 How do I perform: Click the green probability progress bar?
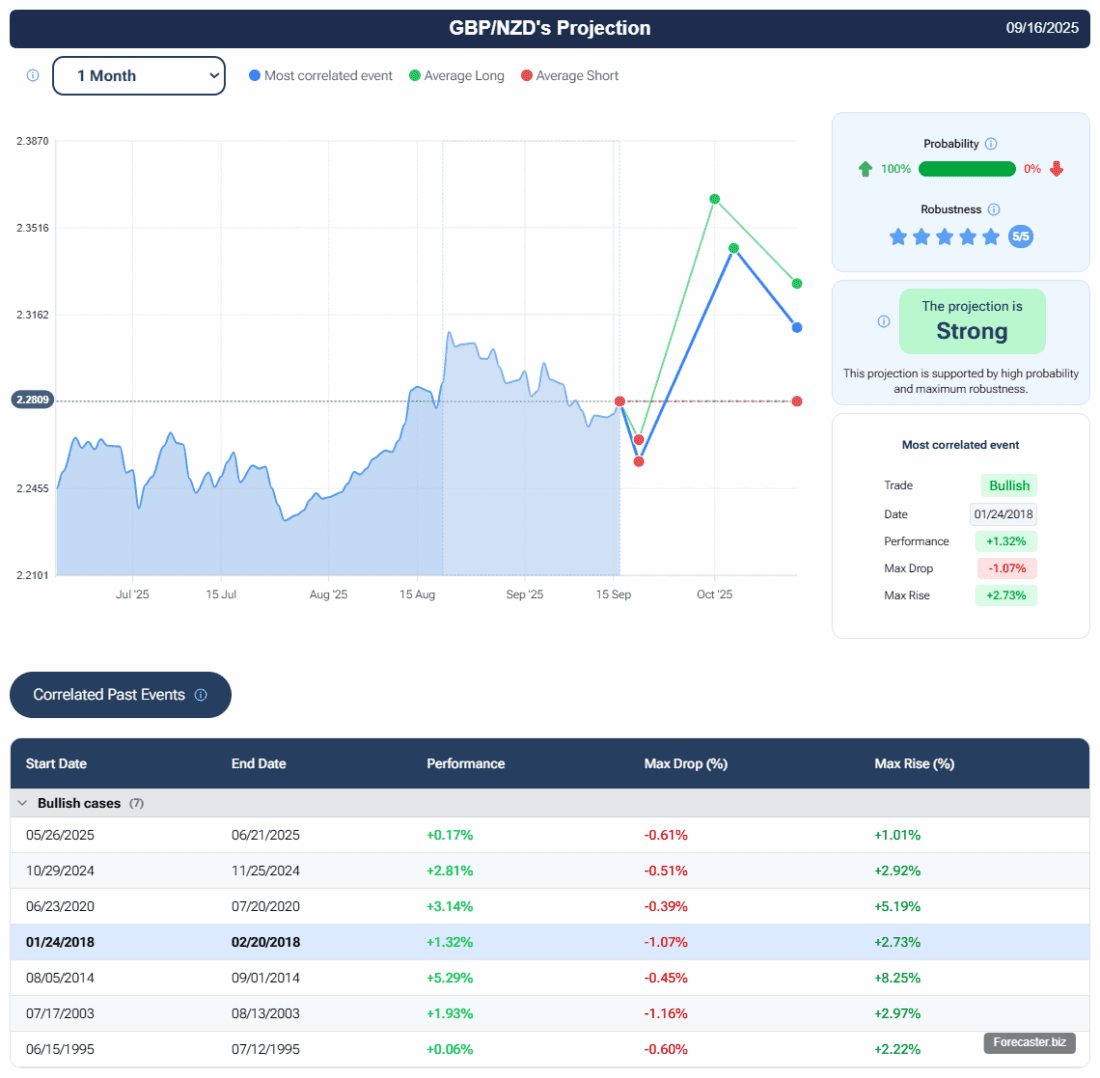[x=966, y=169]
